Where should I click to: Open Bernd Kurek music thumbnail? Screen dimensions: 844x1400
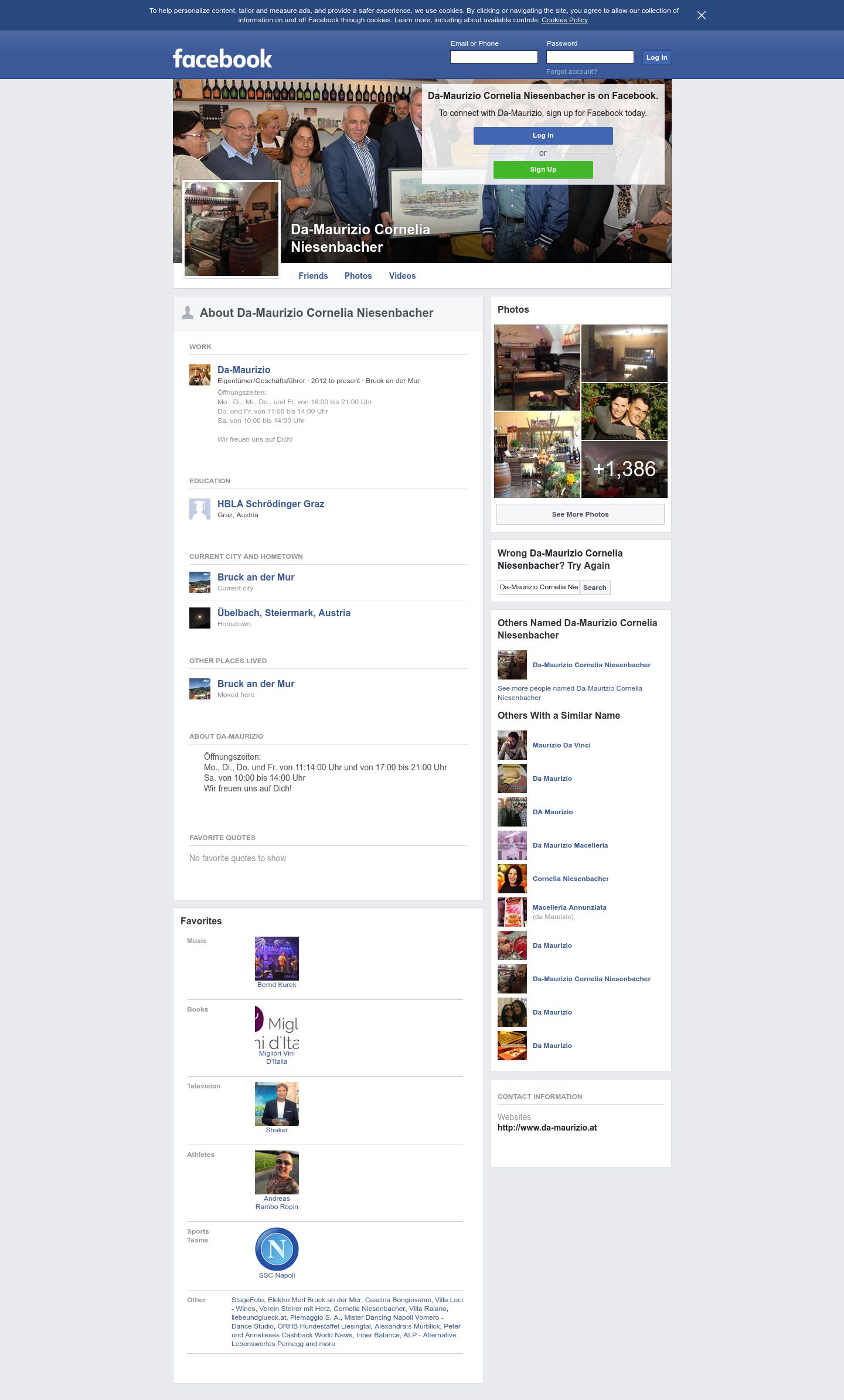point(277,958)
